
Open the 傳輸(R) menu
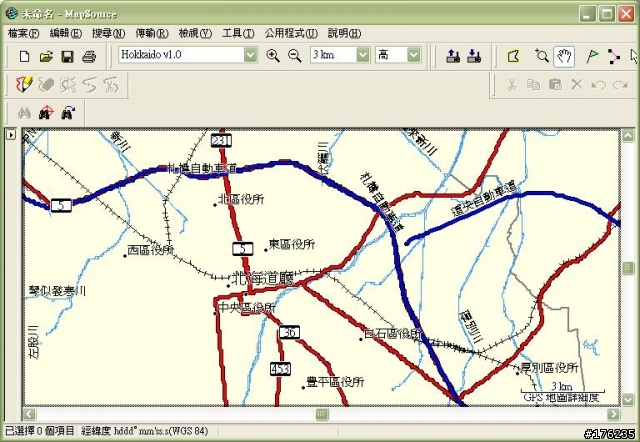click(x=152, y=33)
